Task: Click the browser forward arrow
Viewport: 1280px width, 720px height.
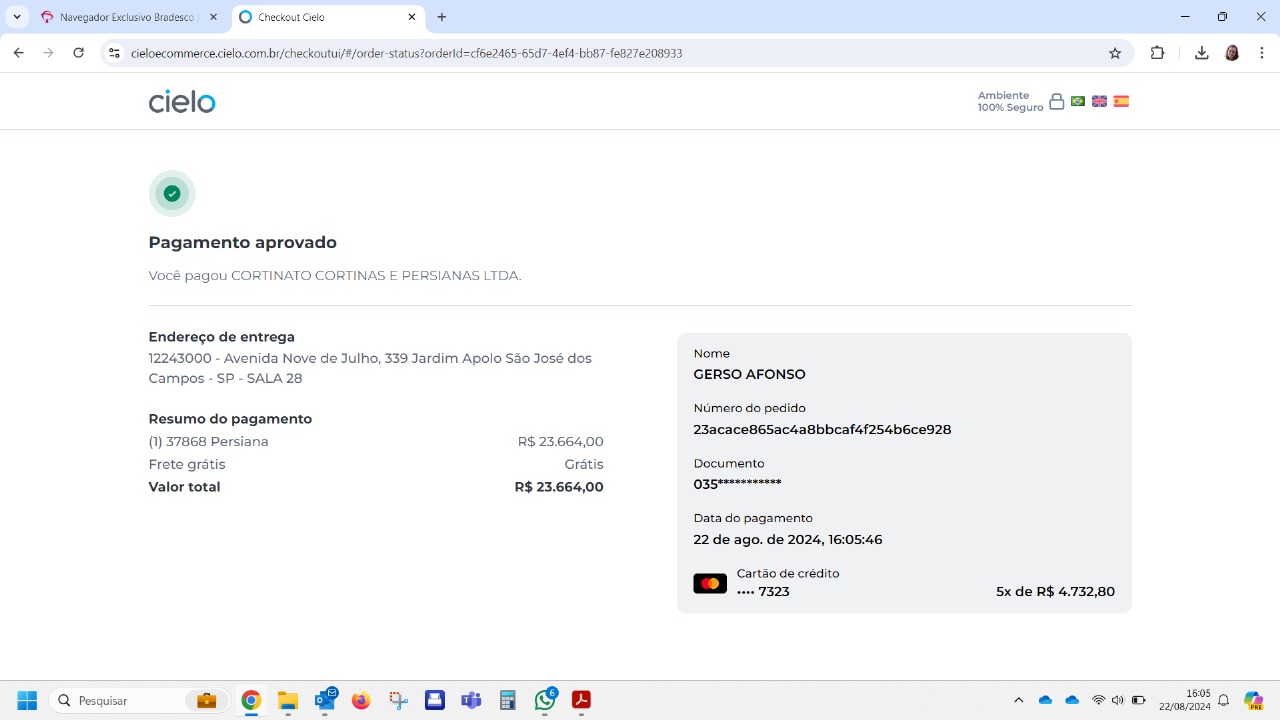Action: (x=48, y=53)
